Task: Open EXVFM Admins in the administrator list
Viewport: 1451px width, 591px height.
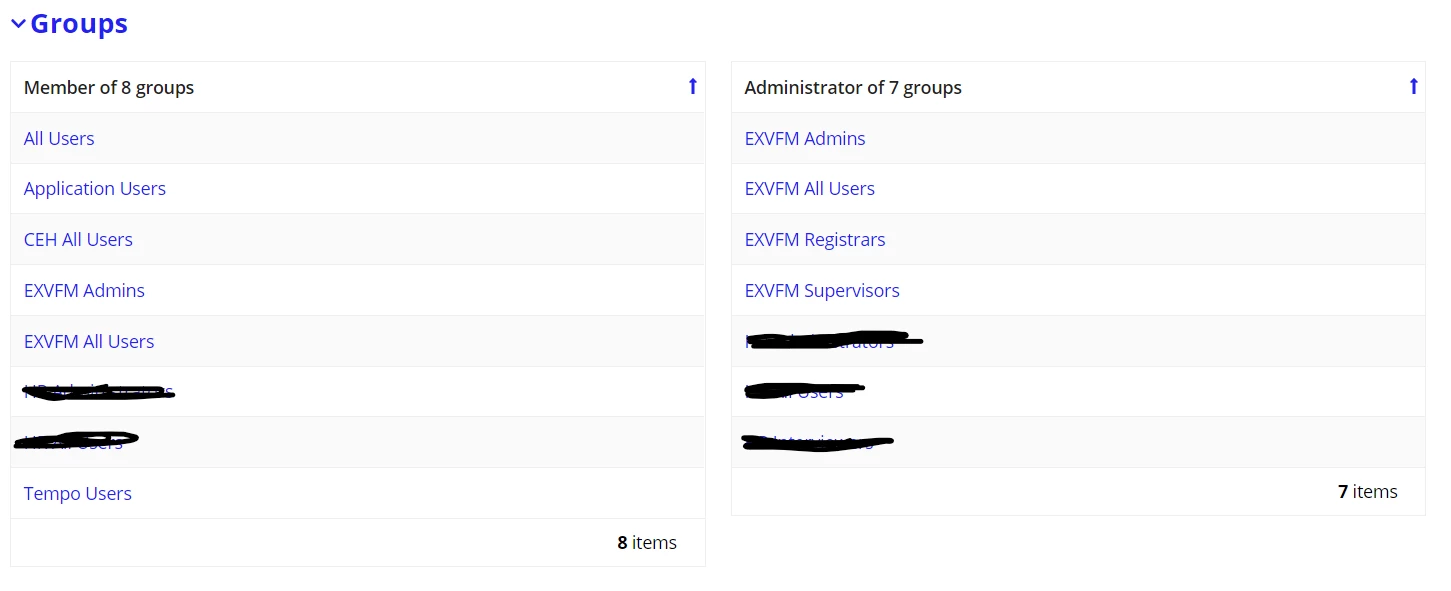Action: pyautogui.click(x=805, y=139)
